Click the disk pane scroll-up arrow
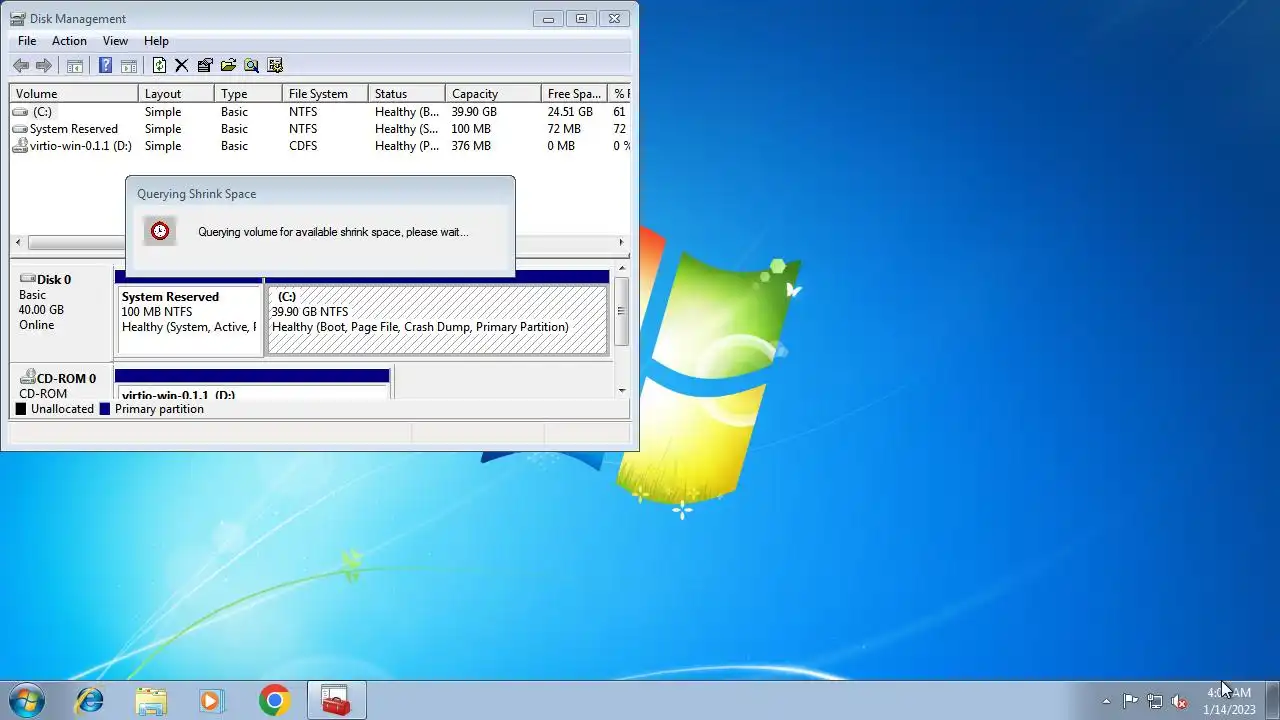 [621, 268]
